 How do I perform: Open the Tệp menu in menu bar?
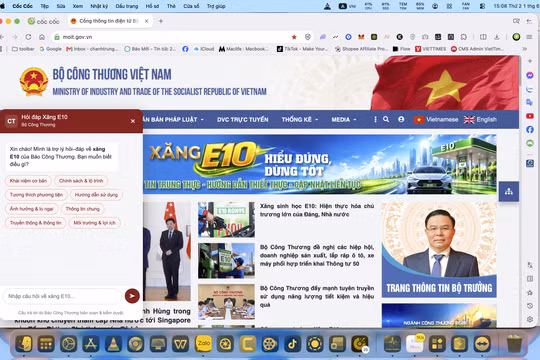44,6
